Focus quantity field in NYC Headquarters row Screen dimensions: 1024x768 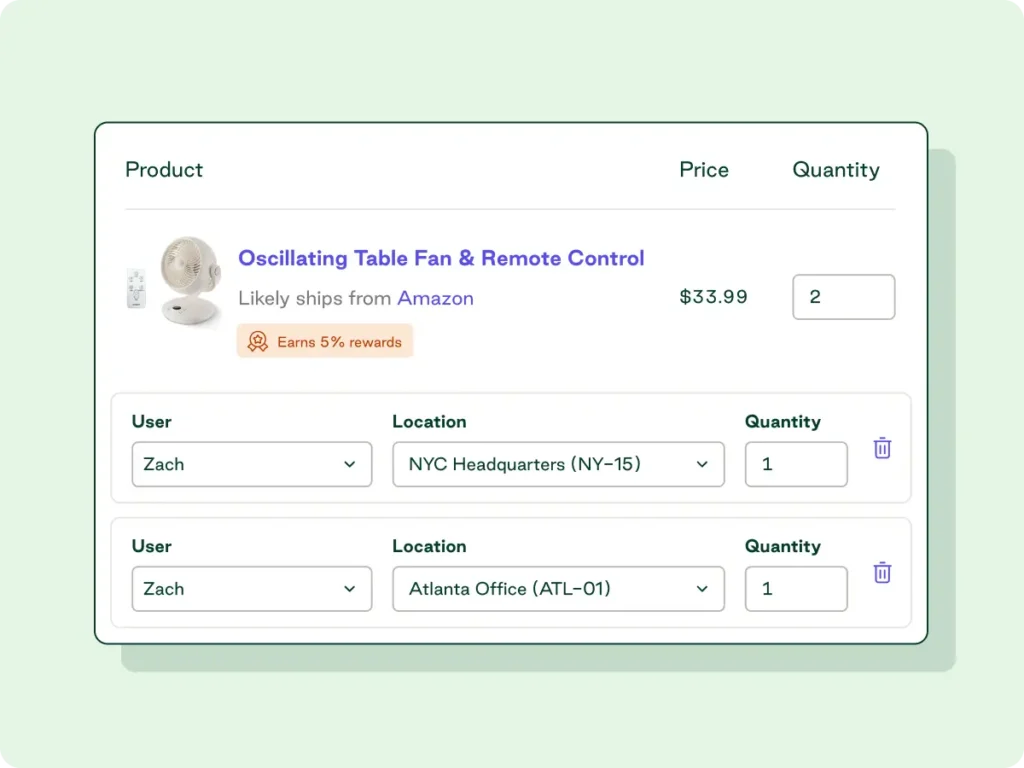tap(796, 464)
